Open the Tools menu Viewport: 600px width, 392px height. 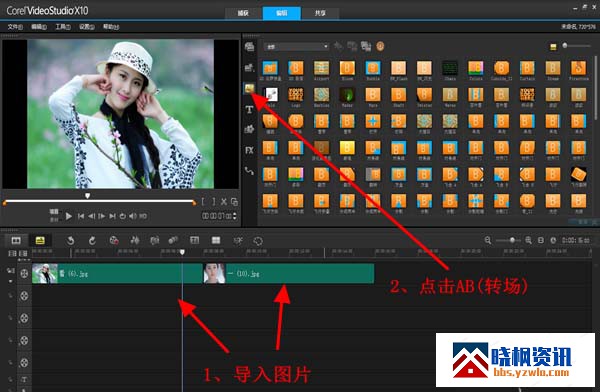[63, 27]
